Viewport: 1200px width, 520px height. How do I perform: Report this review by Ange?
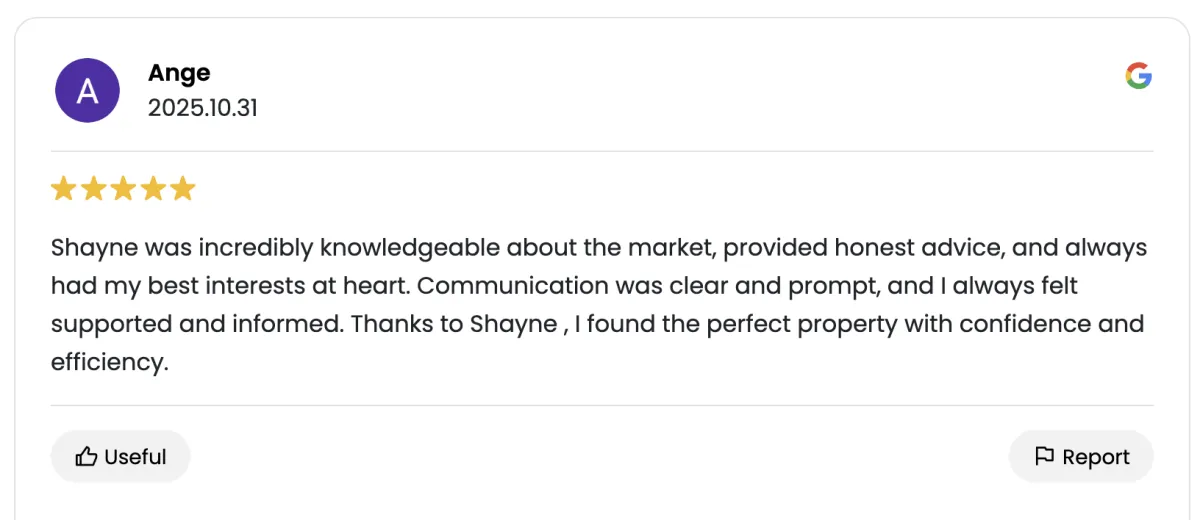1081,457
